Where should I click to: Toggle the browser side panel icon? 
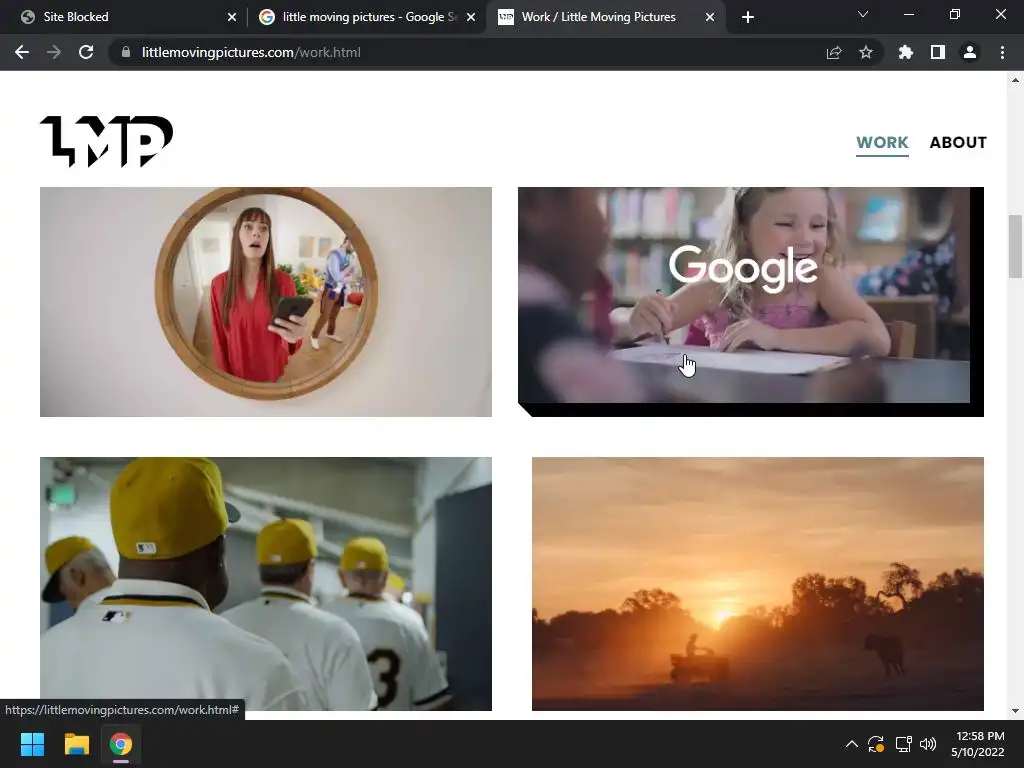click(938, 52)
